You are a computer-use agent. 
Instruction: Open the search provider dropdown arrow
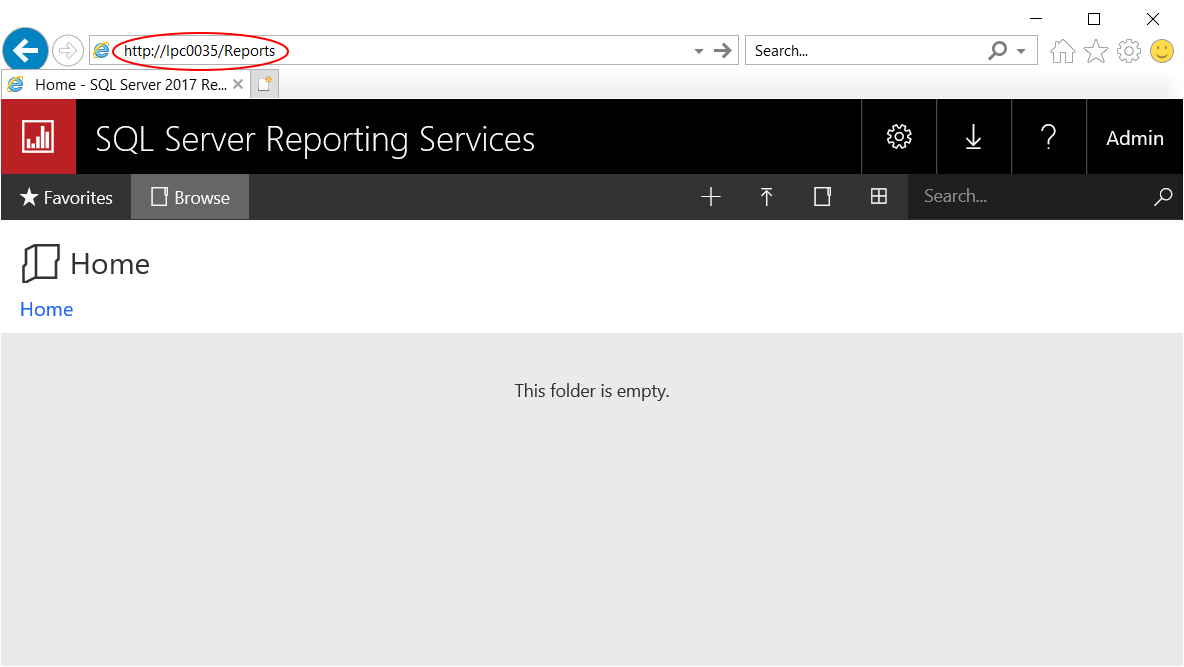pyautogui.click(x=1021, y=51)
